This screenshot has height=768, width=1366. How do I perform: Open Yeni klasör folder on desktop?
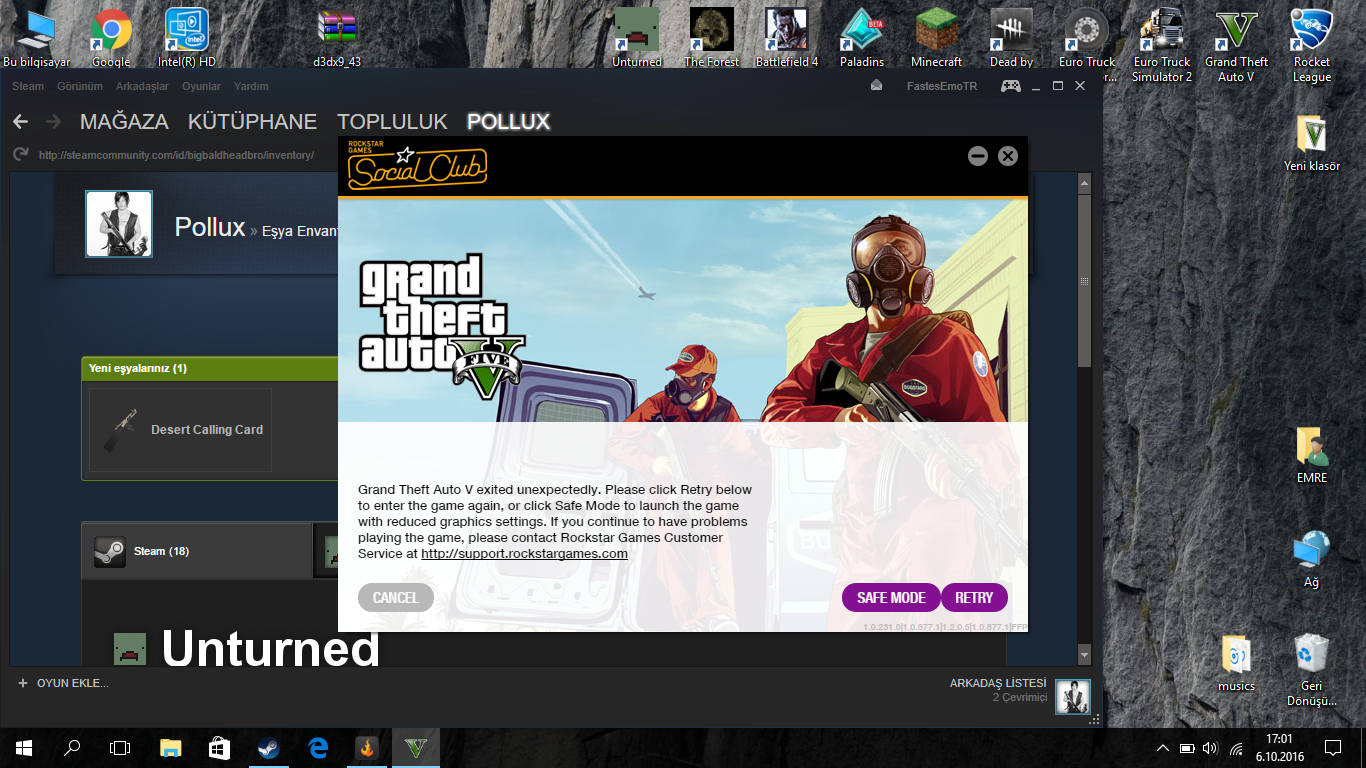(x=1312, y=142)
